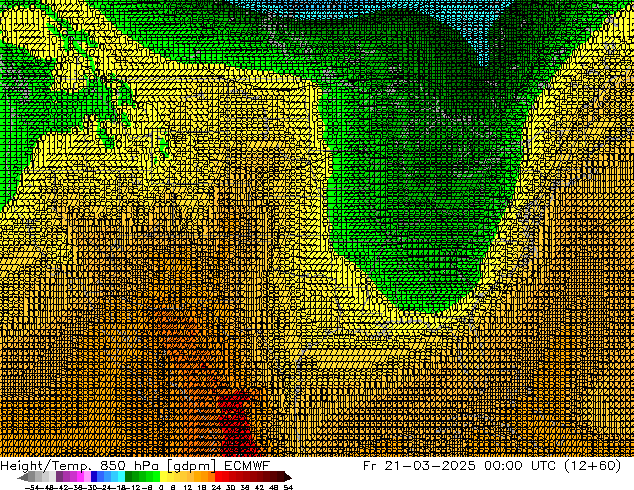Click the "Fr" weekday label
This screenshot has height=490, width=634.
370,466
